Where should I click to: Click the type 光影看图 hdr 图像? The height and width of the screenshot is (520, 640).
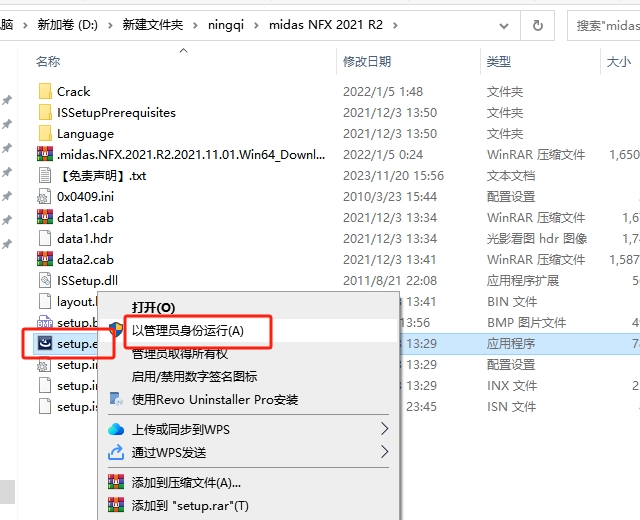tap(537, 238)
